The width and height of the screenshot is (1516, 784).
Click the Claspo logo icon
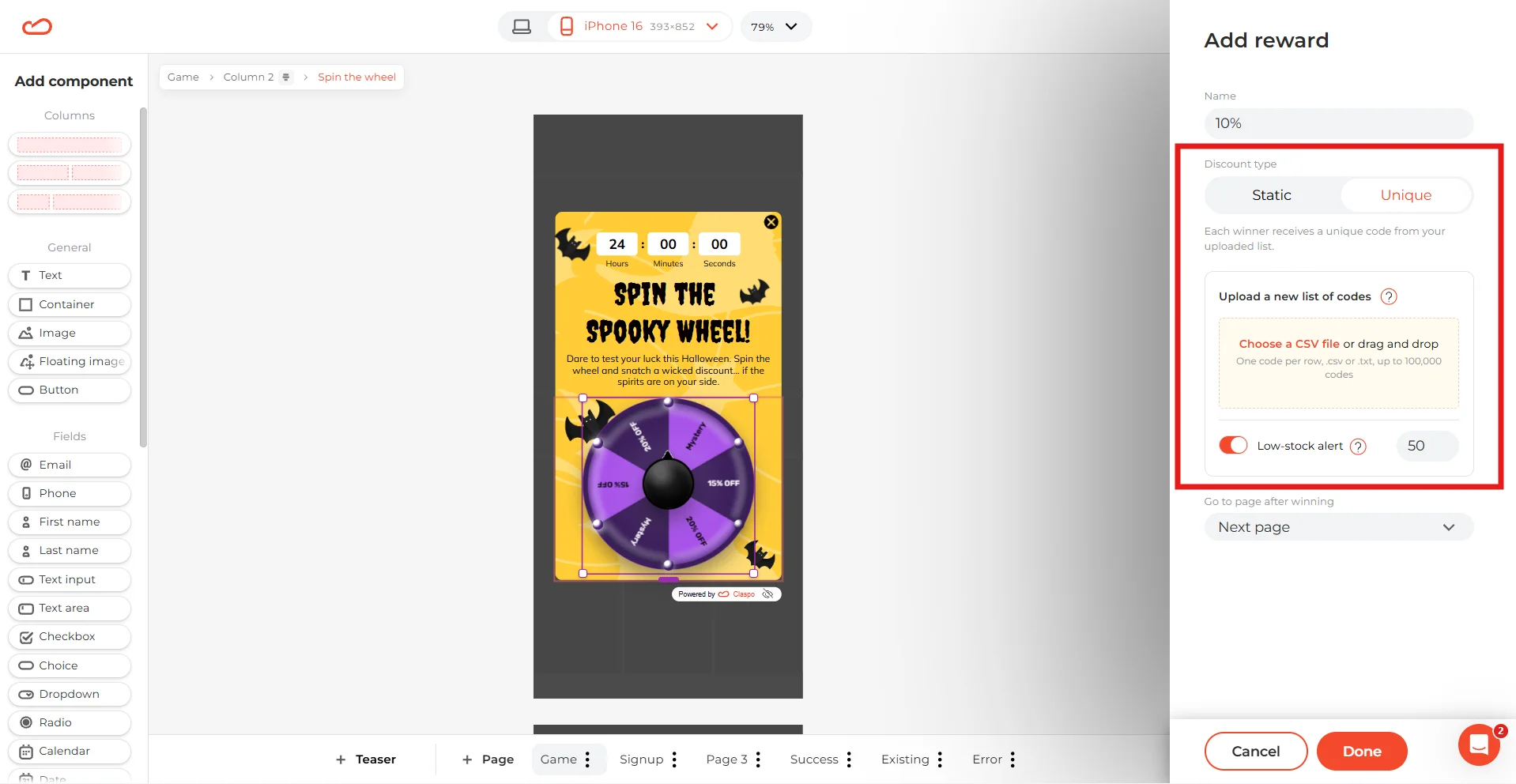[x=37, y=27]
